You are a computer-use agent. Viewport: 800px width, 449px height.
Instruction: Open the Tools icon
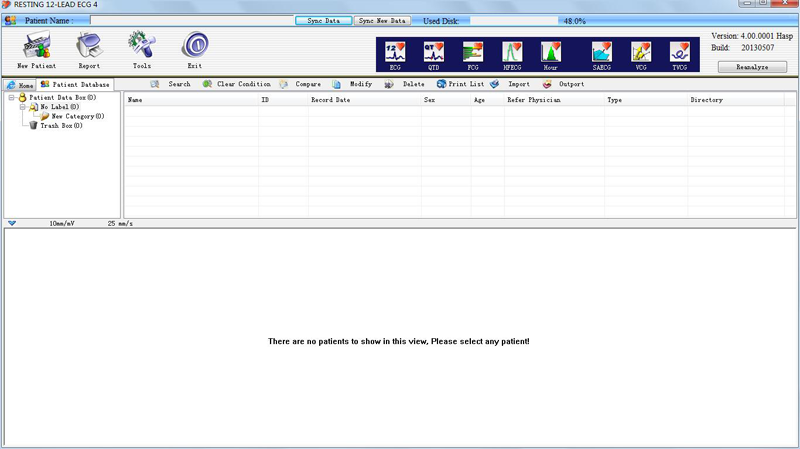(x=142, y=46)
